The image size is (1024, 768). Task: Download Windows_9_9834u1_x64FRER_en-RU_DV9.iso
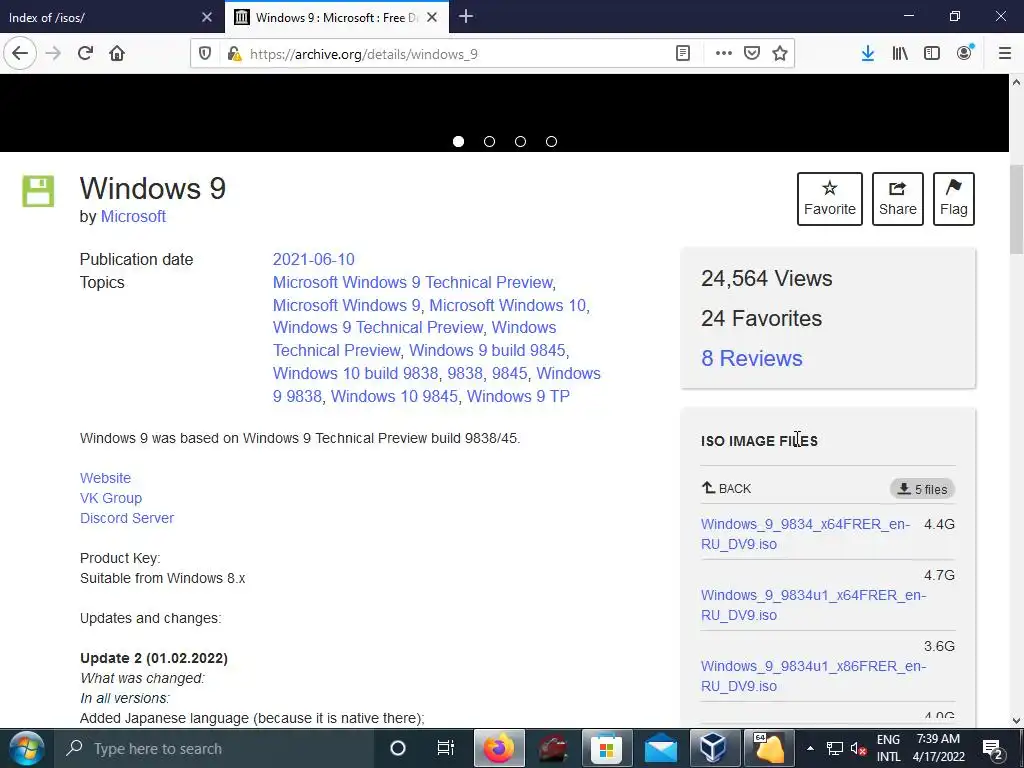point(813,605)
